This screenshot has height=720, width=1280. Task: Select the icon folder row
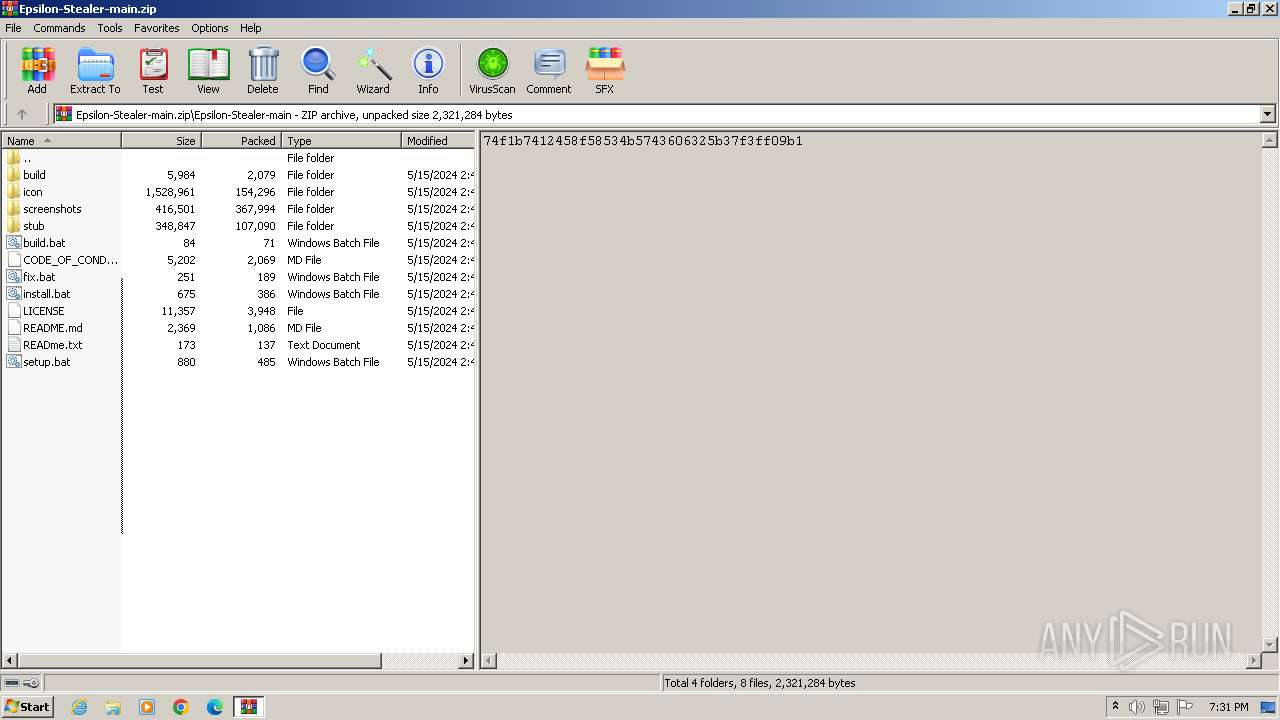238,192
